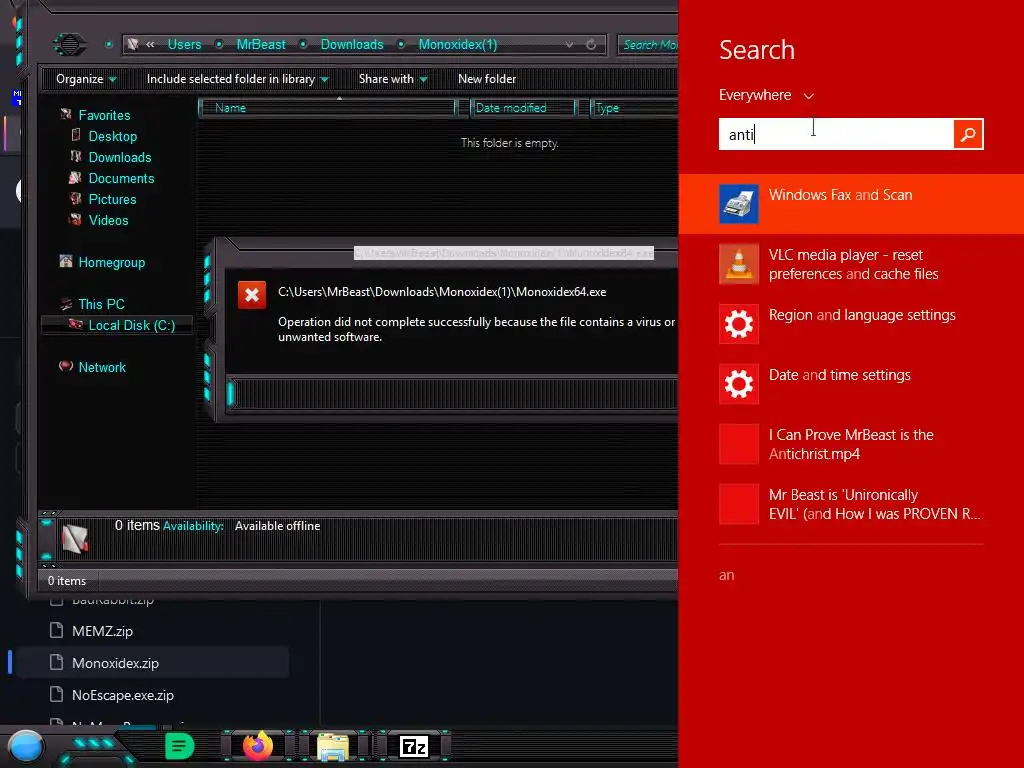
Task: Select VLC media player reset preferences result
Action: click(x=851, y=264)
